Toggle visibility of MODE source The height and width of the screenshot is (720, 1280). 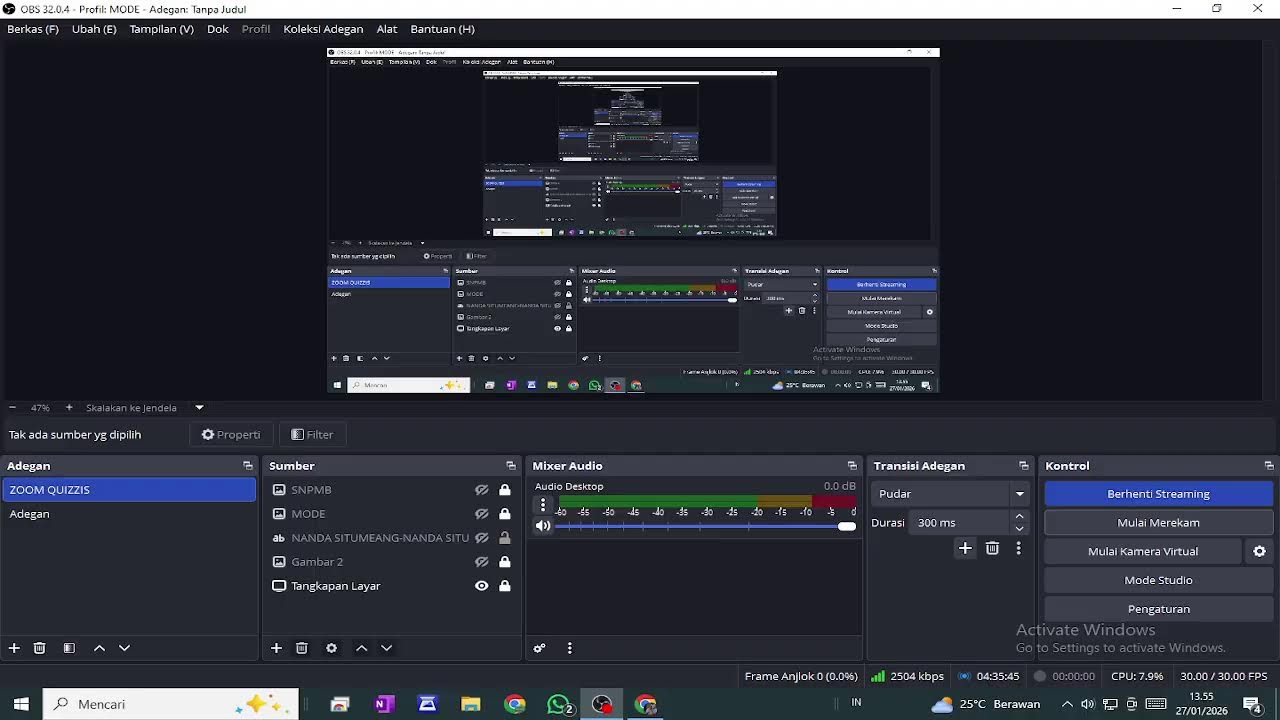coord(481,514)
